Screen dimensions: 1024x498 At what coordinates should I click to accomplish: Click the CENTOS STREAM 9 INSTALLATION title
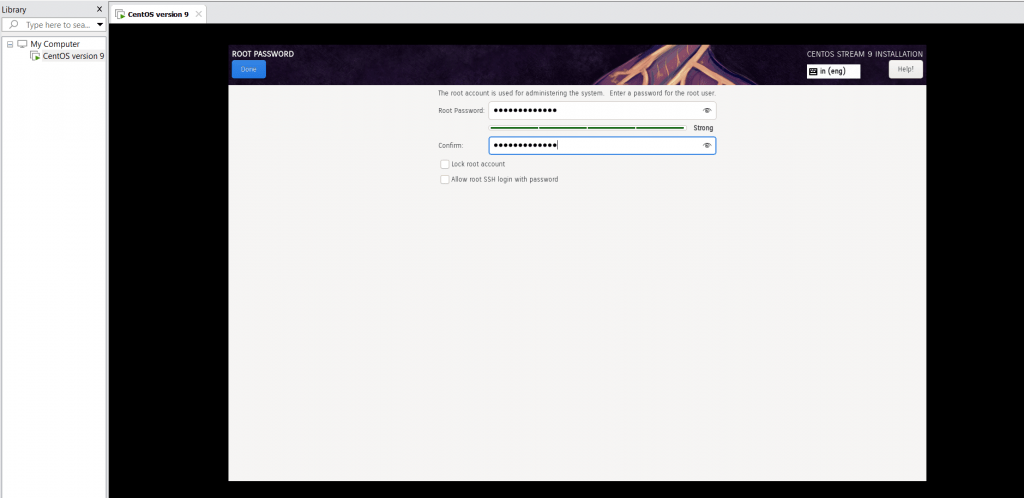point(865,54)
